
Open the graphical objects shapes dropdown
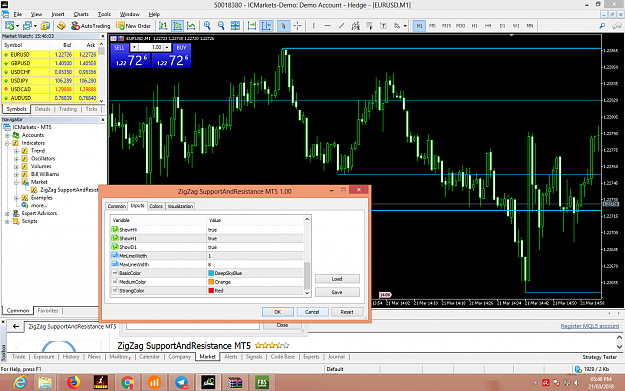405,26
